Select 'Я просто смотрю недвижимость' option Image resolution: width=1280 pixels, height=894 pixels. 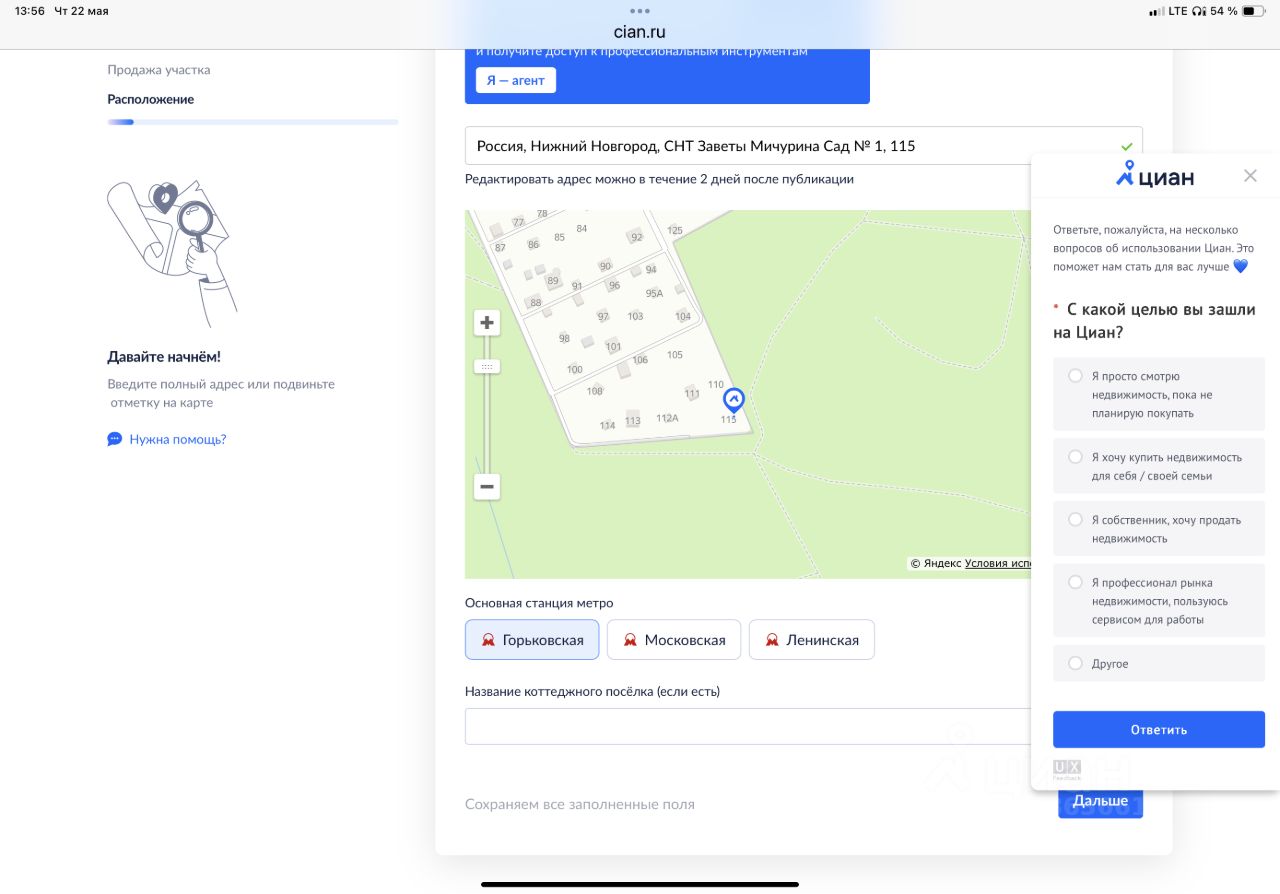(x=1159, y=394)
